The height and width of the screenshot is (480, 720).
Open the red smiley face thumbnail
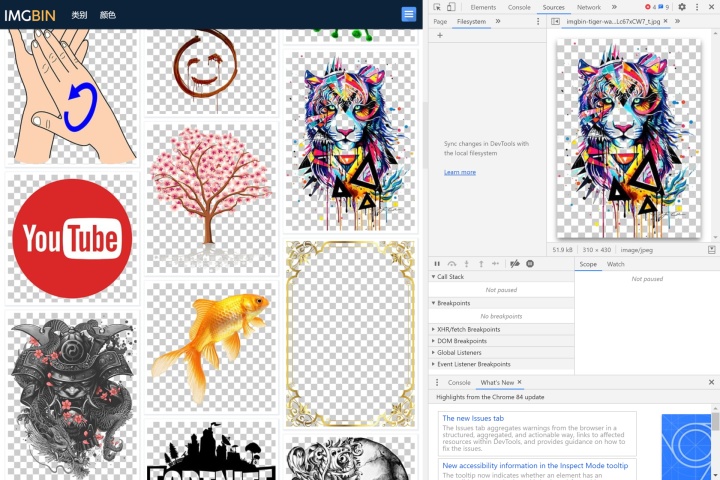pyautogui.click(x=211, y=72)
